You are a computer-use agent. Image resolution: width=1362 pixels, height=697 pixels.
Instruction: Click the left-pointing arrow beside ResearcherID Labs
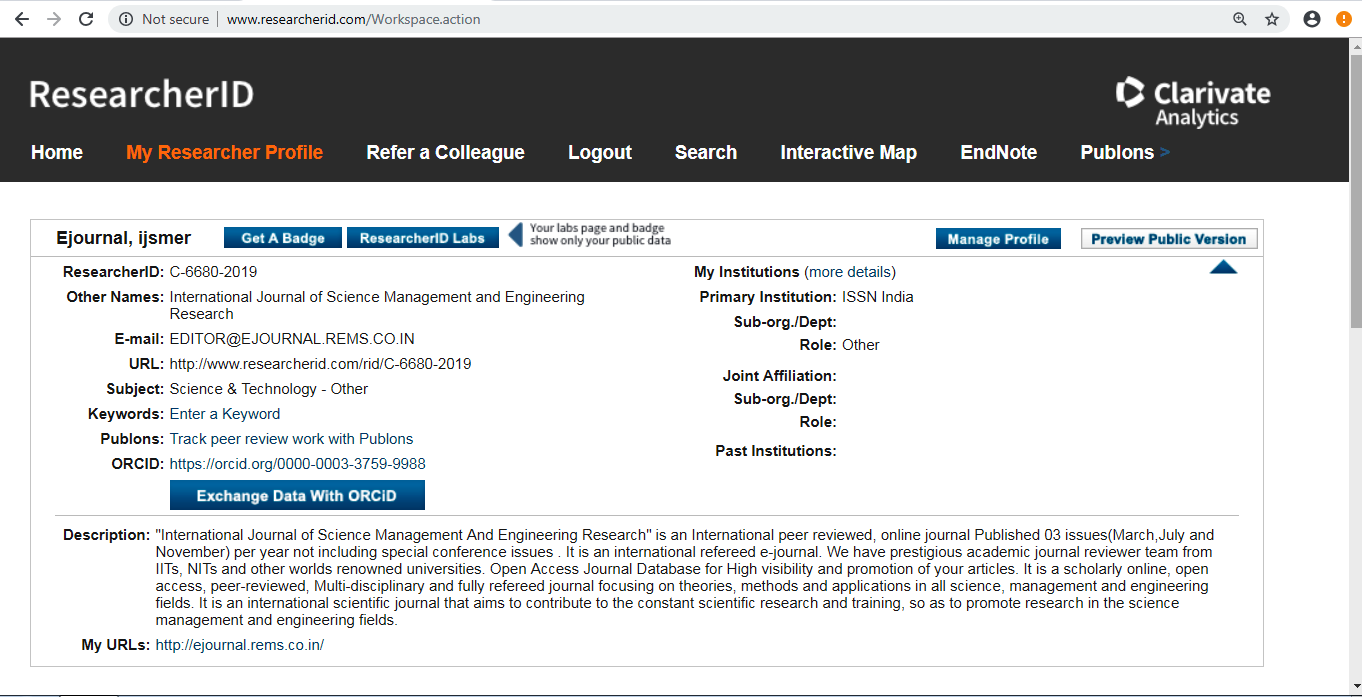[x=515, y=235]
